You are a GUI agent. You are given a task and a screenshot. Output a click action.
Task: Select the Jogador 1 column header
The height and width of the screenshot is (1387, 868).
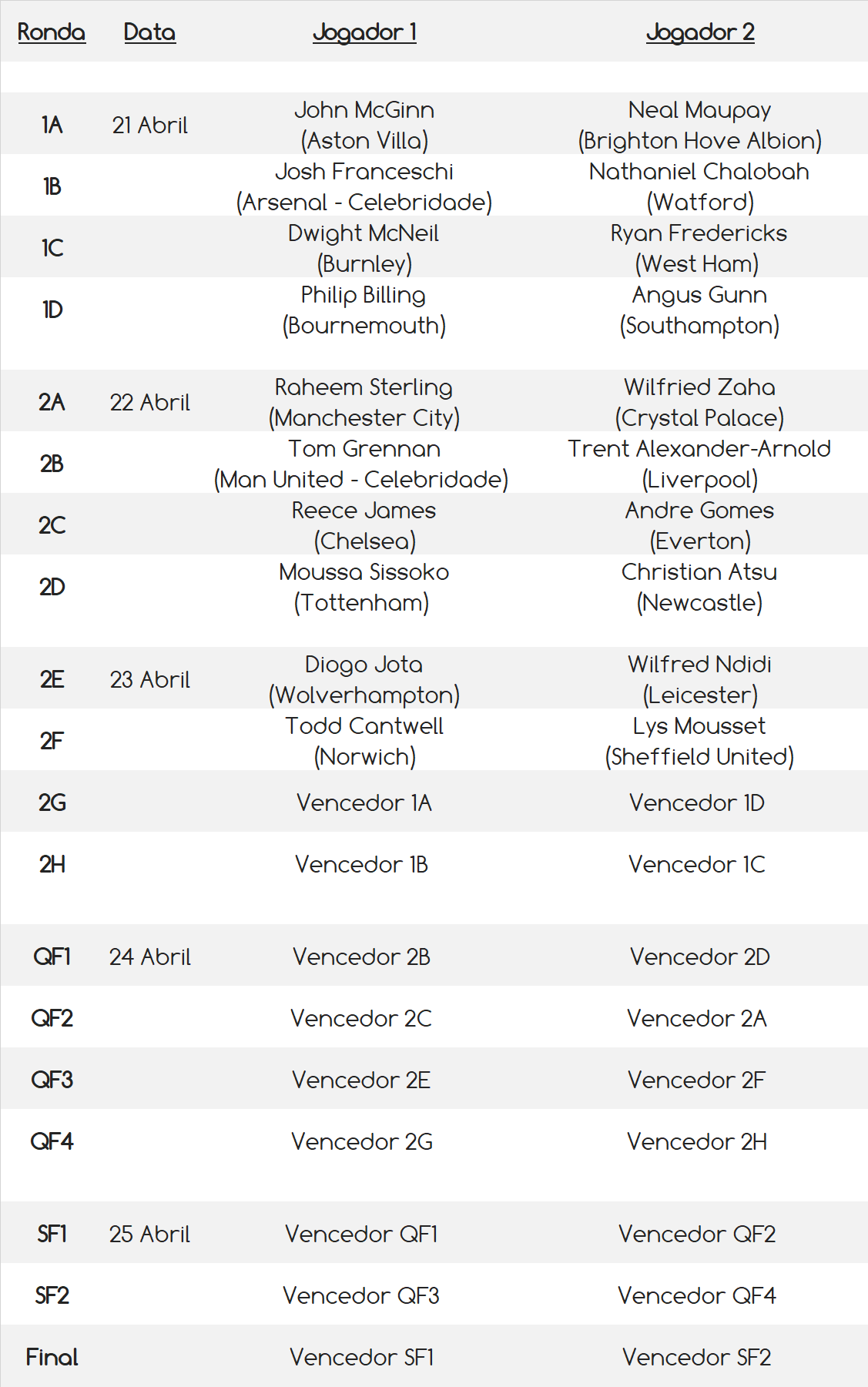[x=364, y=32]
